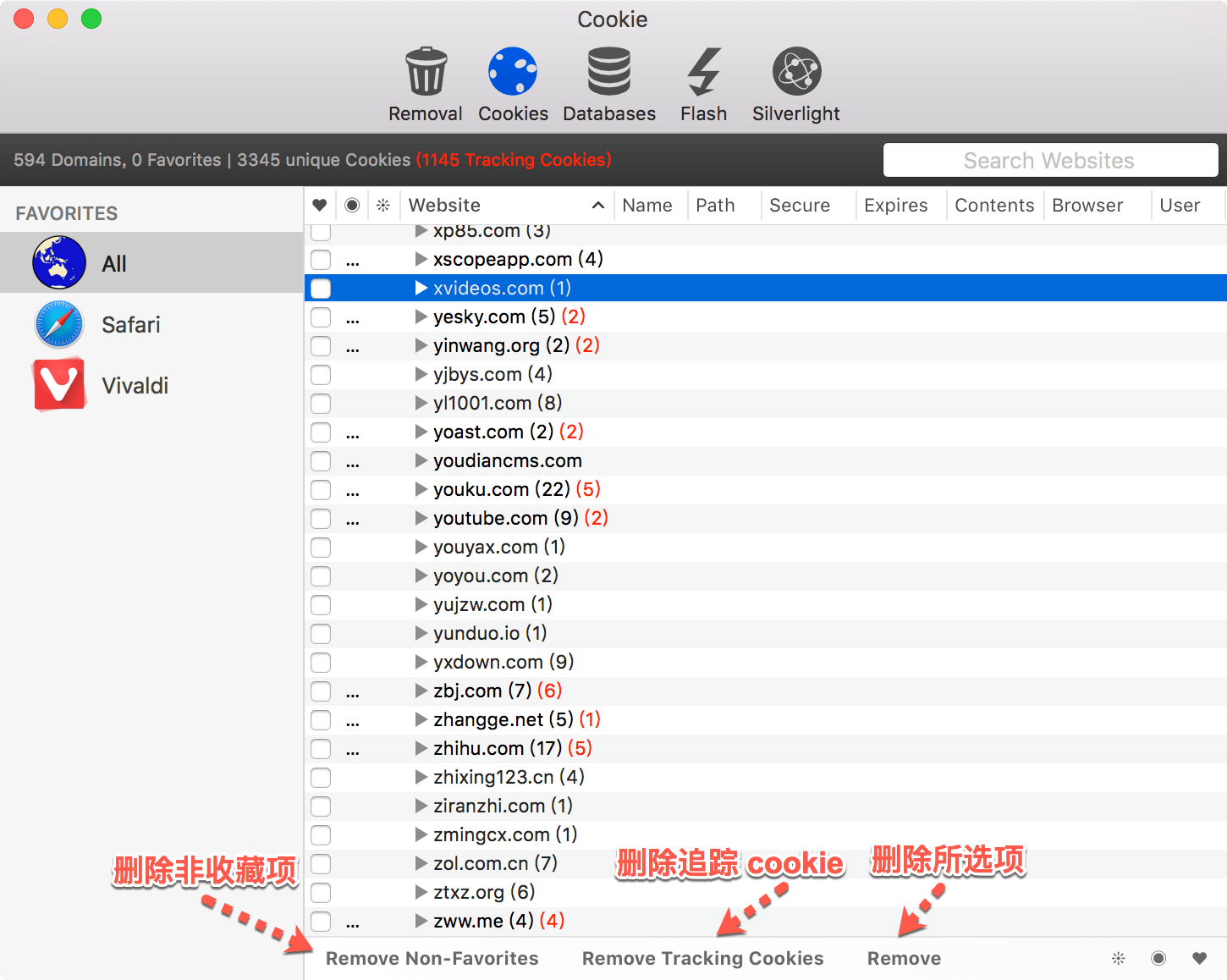1227x980 pixels.
Task: Sort by the Expires column header
Action: pyautogui.click(x=895, y=205)
